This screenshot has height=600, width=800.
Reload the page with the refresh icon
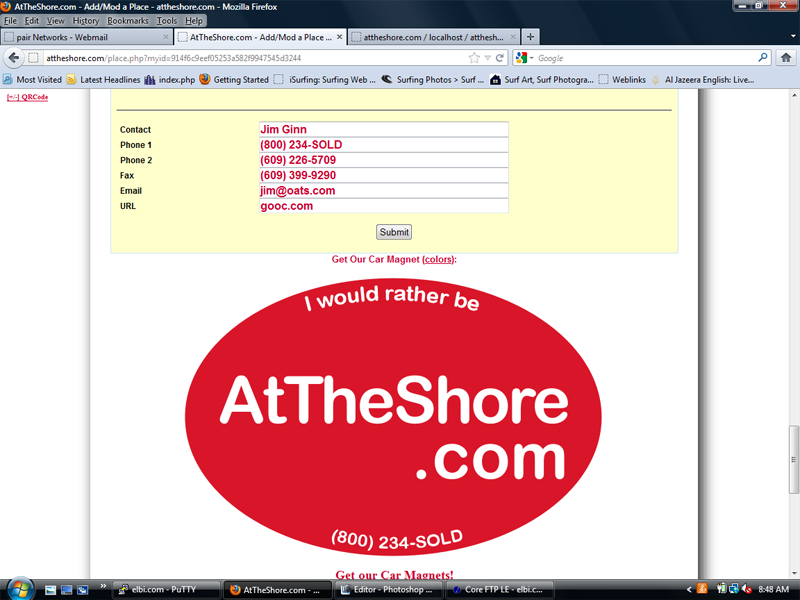(500, 58)
